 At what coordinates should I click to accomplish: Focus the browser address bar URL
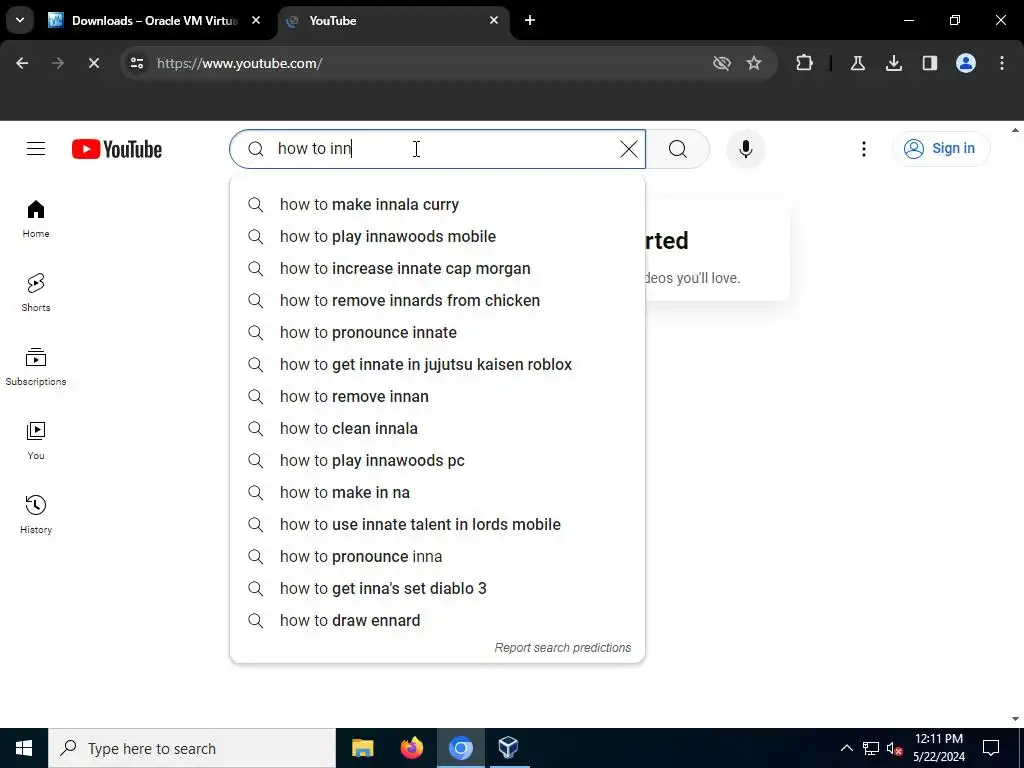pos(240,63)
